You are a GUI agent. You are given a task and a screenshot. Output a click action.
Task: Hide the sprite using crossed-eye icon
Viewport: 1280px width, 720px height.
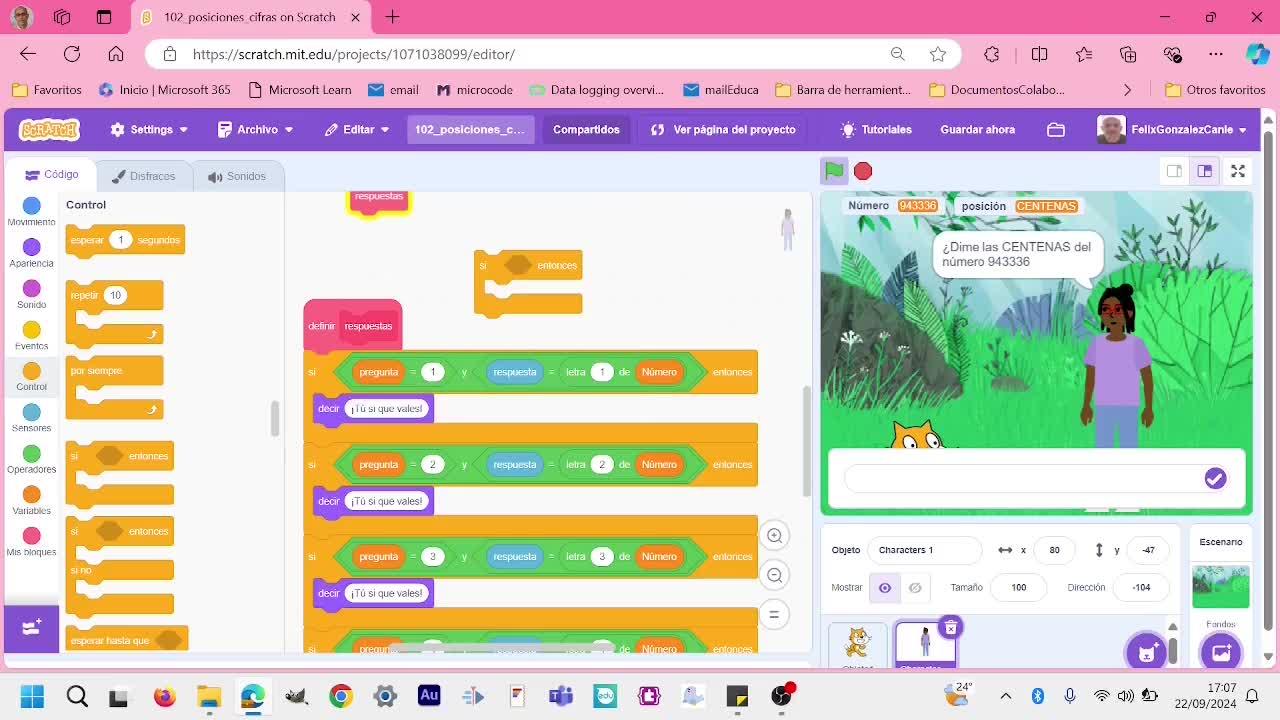pyautogui.click(x=914, y=588)
